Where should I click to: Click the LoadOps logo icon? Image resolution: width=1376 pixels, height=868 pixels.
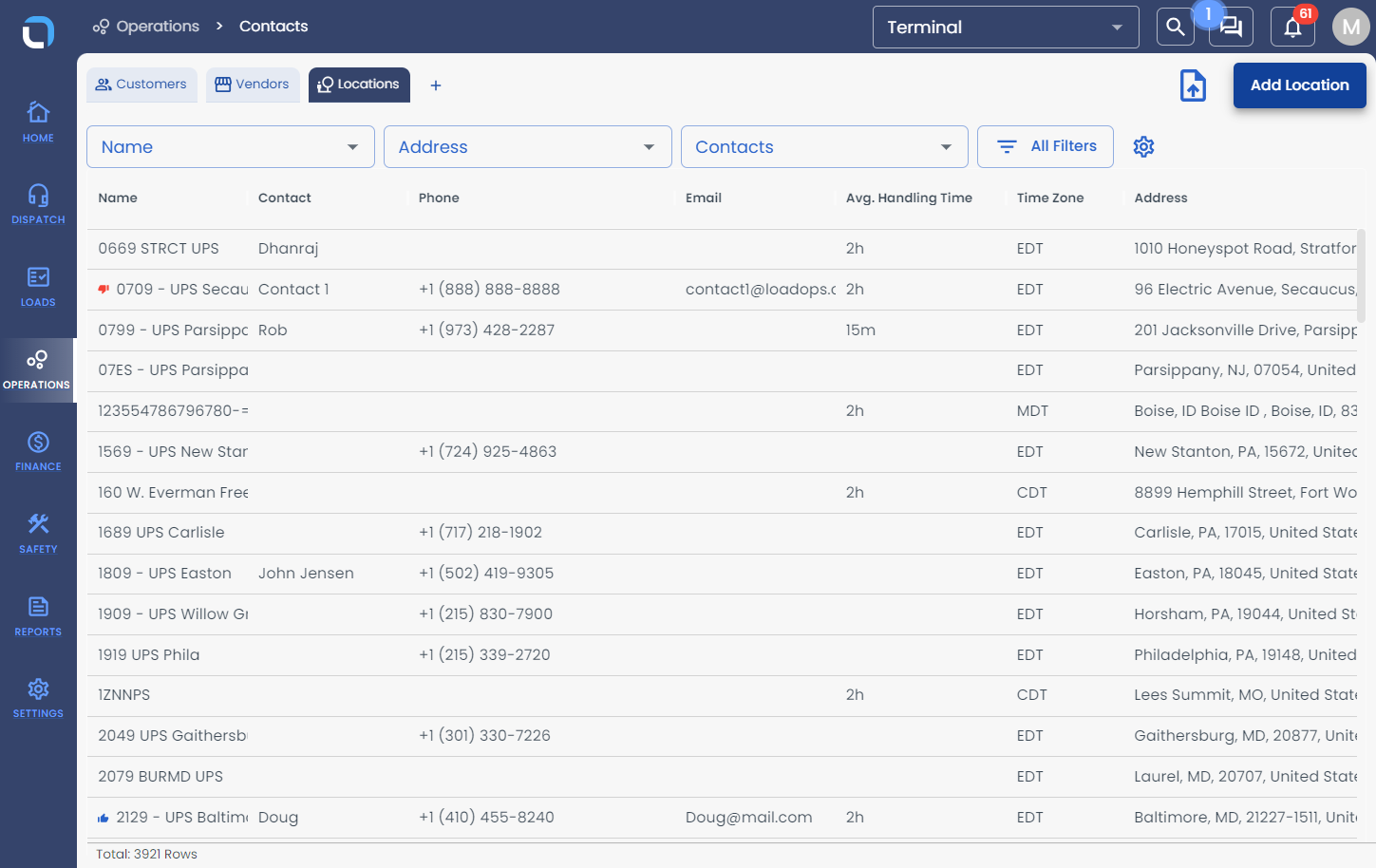pos(38,32)
